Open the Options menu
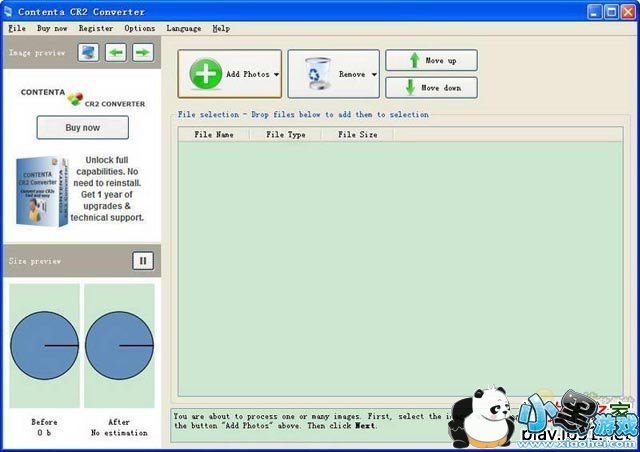The width and height of the screenshot is (640, 452). point(140,28)
